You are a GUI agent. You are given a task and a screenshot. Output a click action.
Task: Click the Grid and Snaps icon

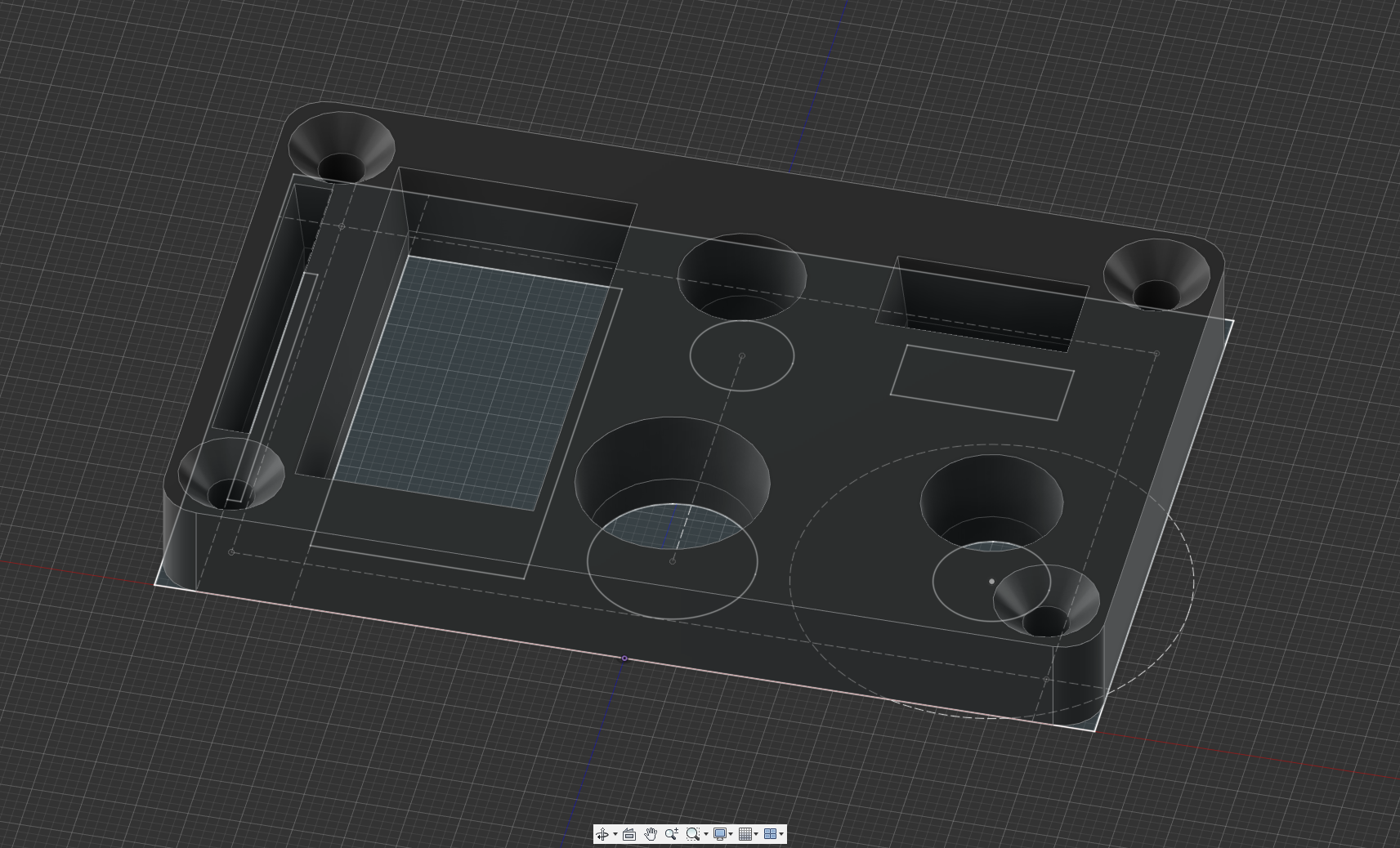pos(745,834)
